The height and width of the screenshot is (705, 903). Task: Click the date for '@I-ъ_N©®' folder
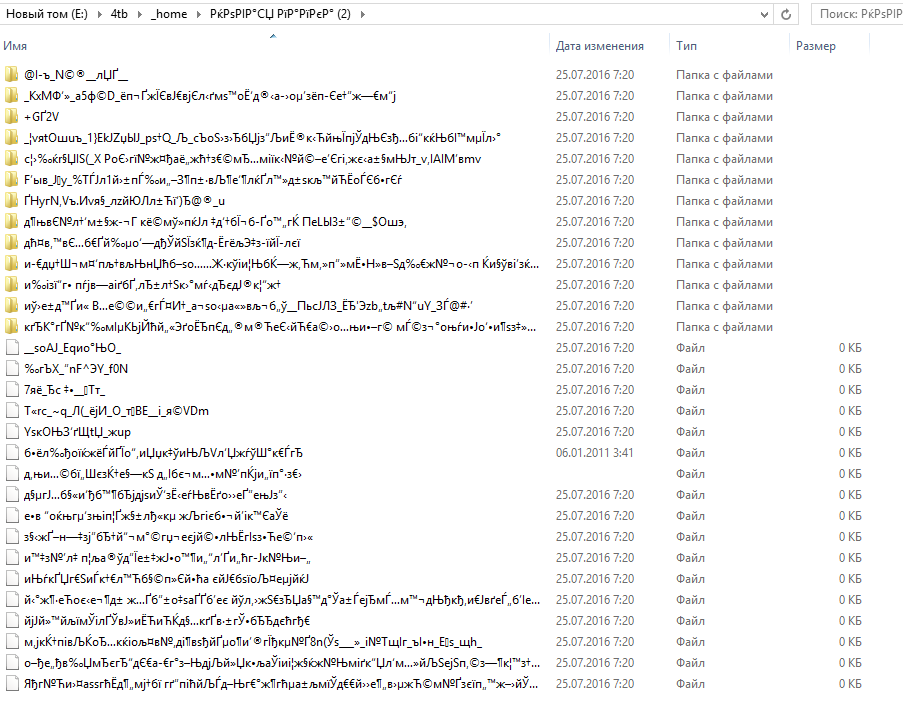coord(594,75)
